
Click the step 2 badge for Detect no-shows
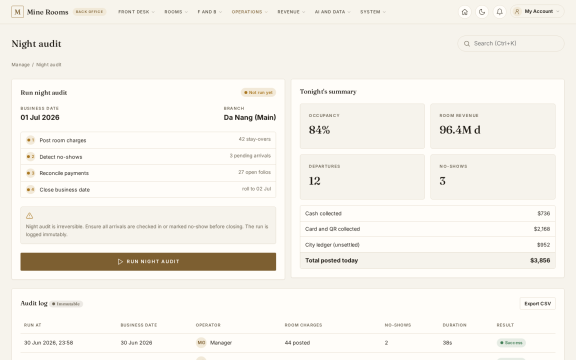coord(30,156)
